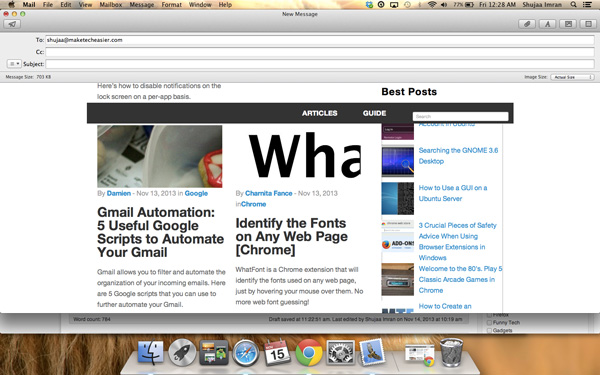
Task: Send the message with the paper-plane button
Action: tap(12, 24)
